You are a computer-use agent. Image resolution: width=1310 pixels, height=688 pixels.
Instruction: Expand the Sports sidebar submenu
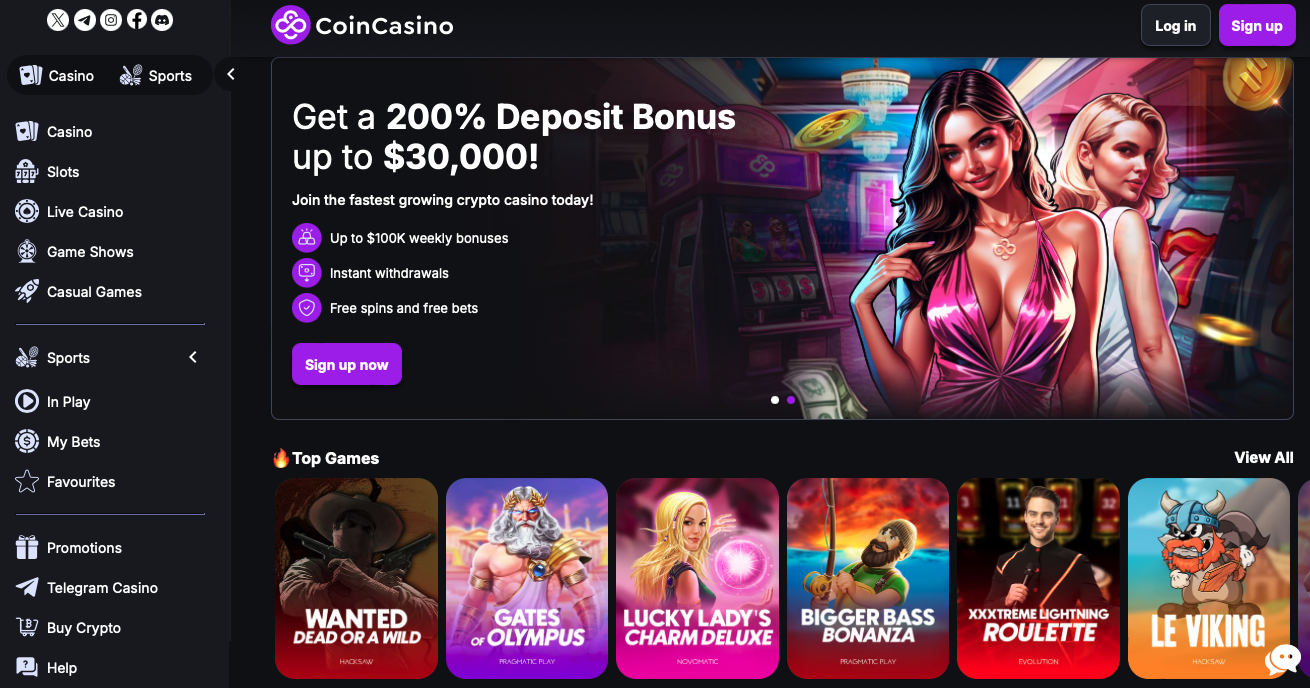pos(192,357)
